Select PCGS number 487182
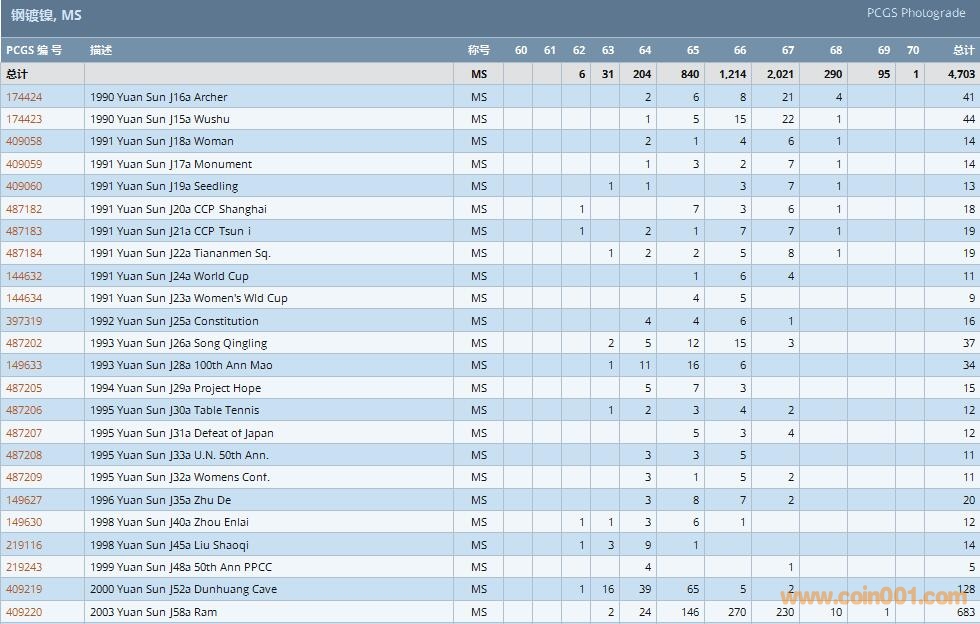The image size is (980, 624). pos(24,209)
